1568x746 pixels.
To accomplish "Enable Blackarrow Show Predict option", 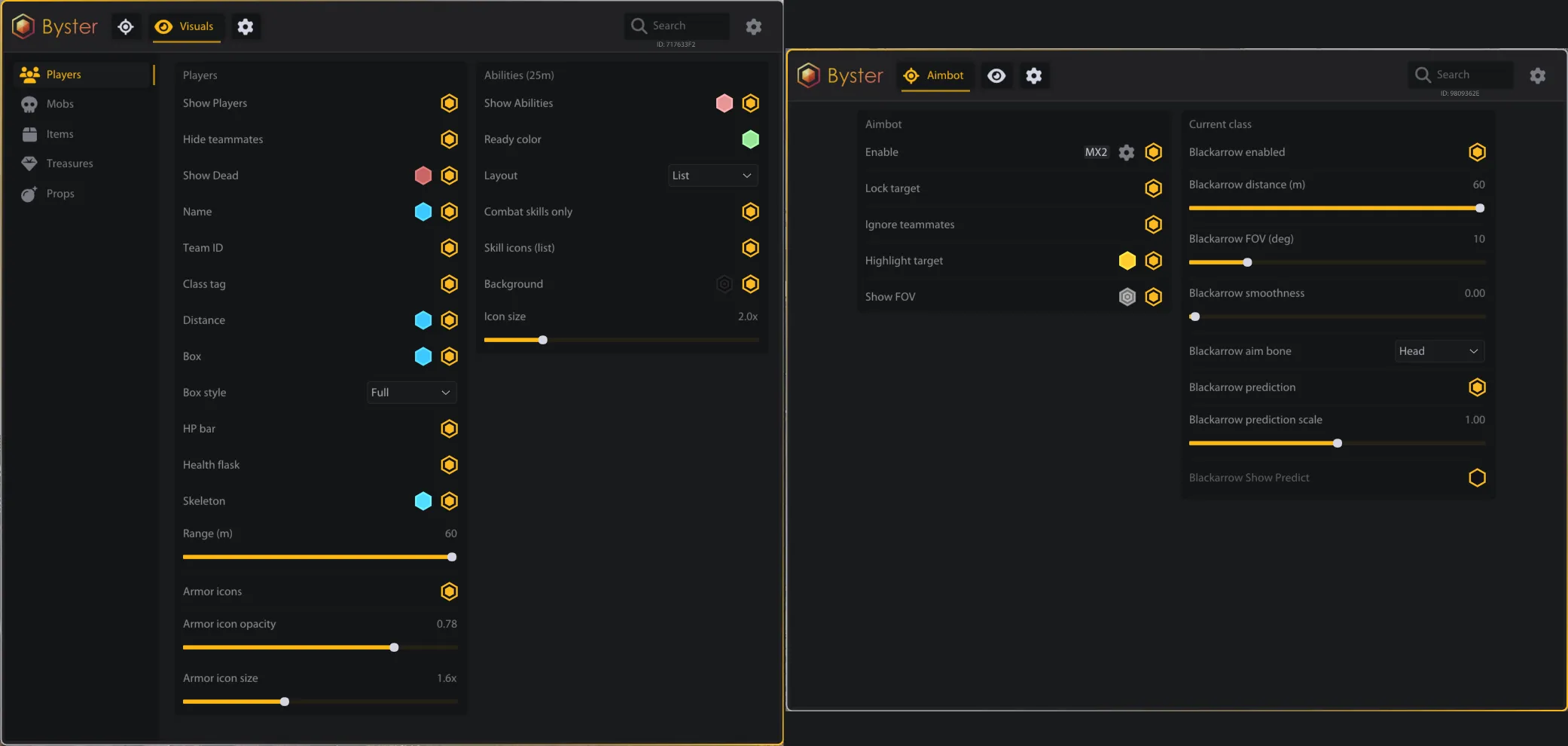I will click(1478, 478).
